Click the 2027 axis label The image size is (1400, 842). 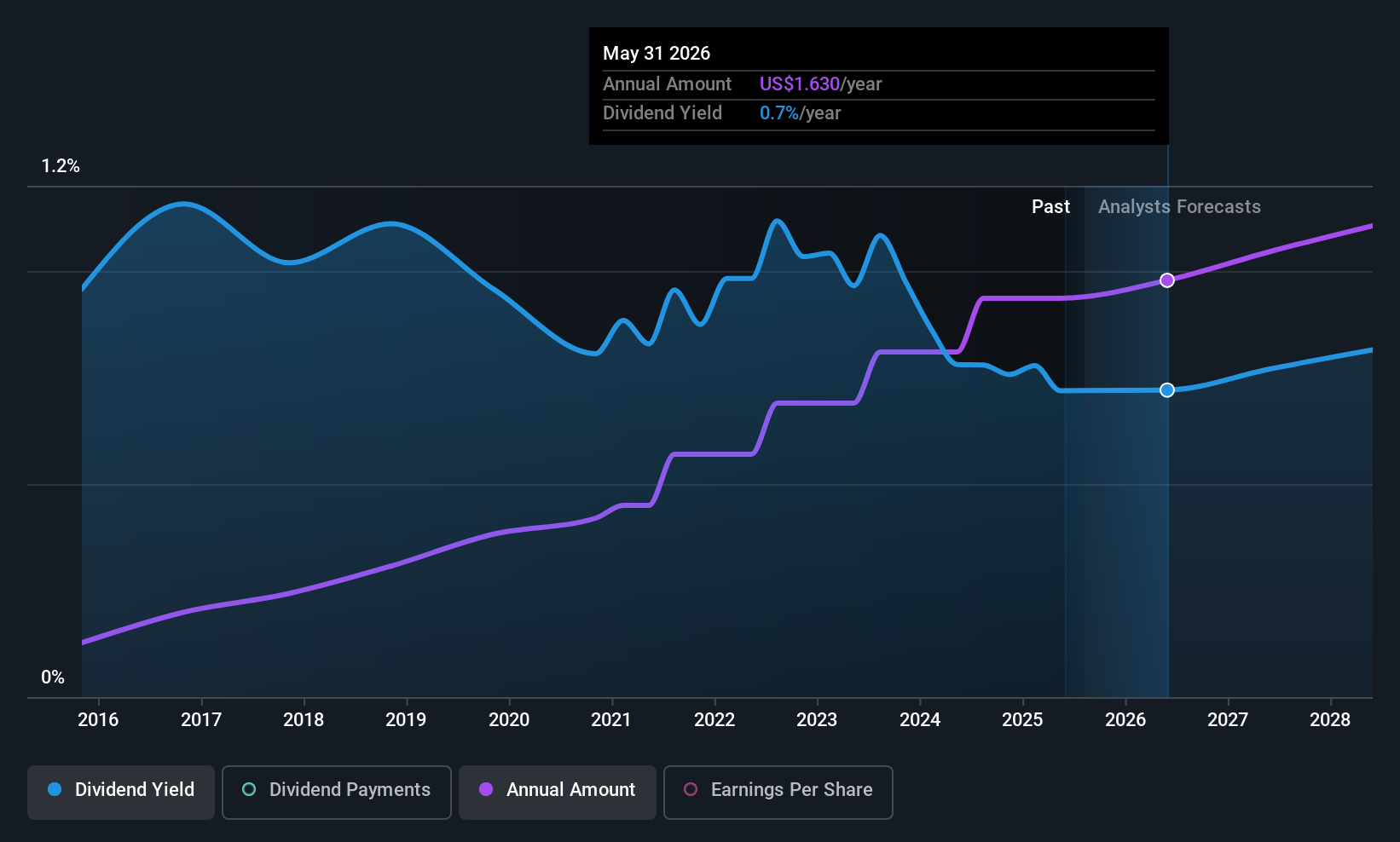pyautogui.click(x=1228, y=719)
